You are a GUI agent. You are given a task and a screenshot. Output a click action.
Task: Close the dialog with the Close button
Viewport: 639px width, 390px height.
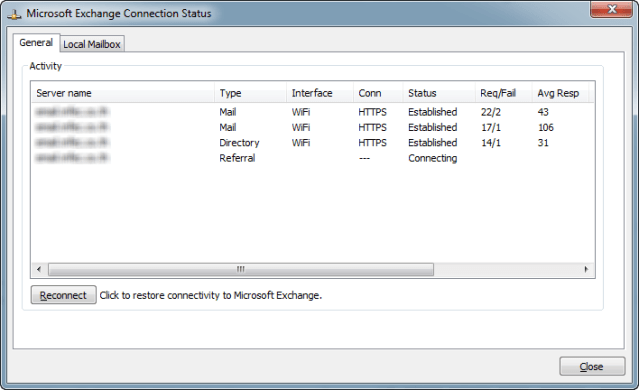(x=592, y=366)
